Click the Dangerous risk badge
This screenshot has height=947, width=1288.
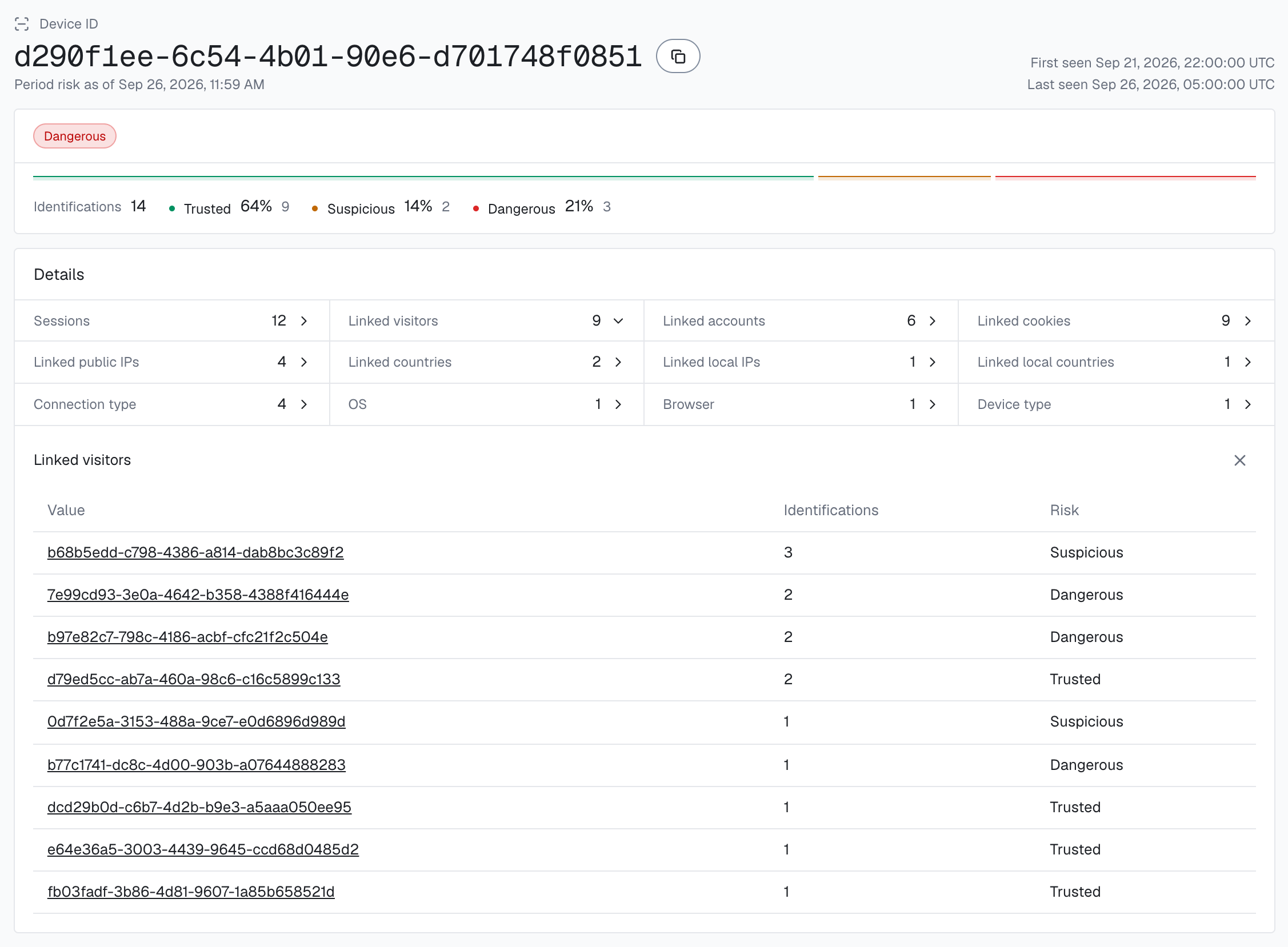74,136
